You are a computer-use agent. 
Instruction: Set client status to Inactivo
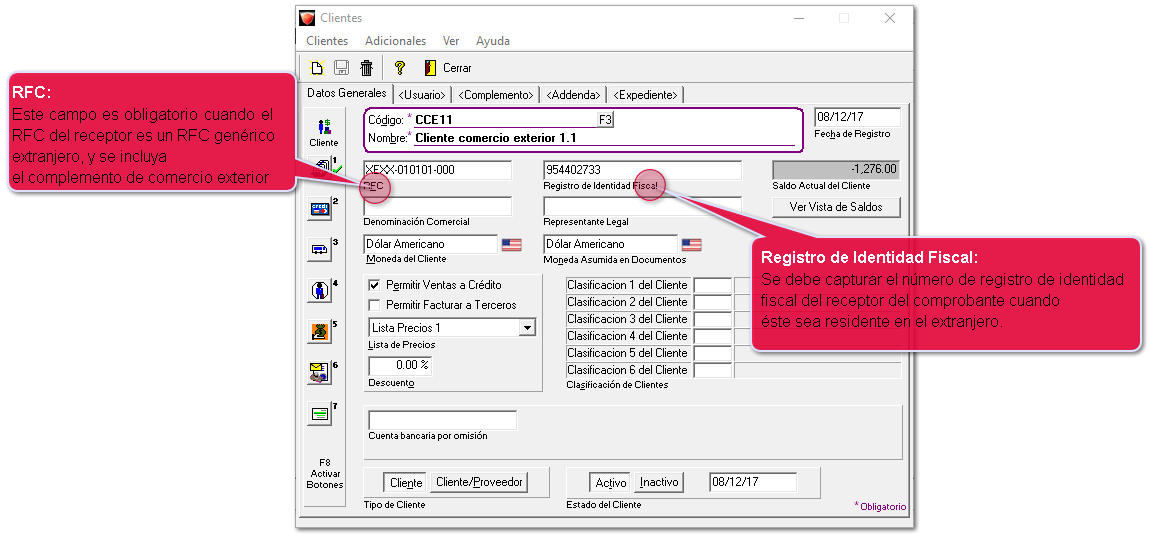pos(659,483)
